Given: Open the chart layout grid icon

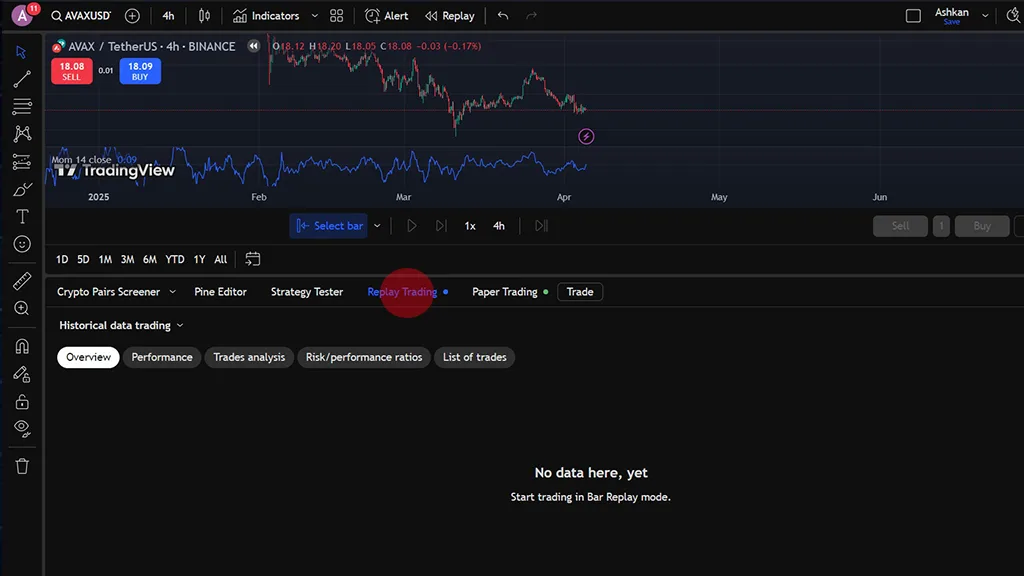Looking at the screenshot, I should pyautogui.click(x=336, y=16).
